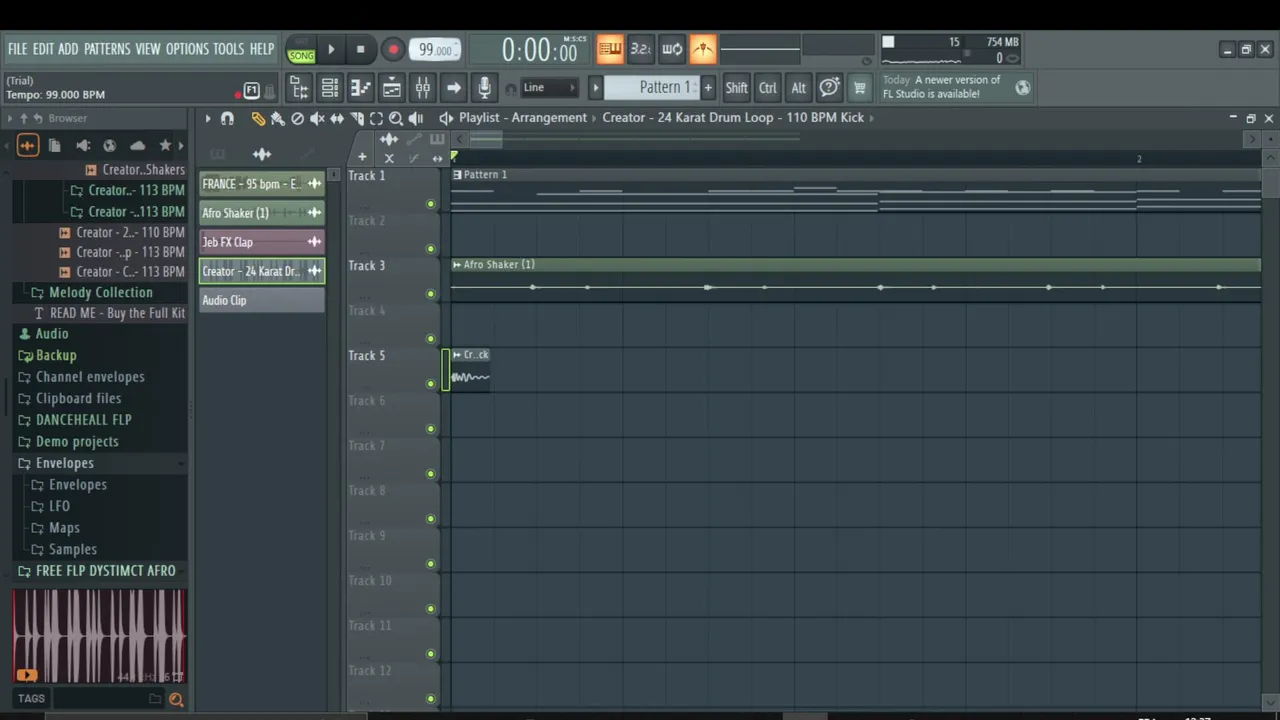Click the tempo 99.000 field
1280x720 pixels.
pos(435,49)
